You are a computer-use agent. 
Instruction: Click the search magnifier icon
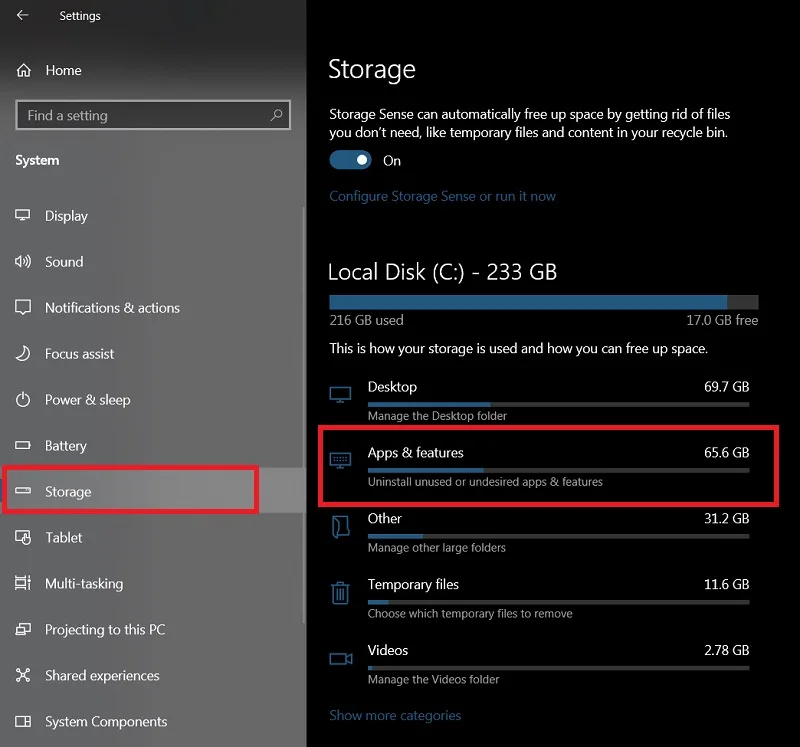(276, 115)
